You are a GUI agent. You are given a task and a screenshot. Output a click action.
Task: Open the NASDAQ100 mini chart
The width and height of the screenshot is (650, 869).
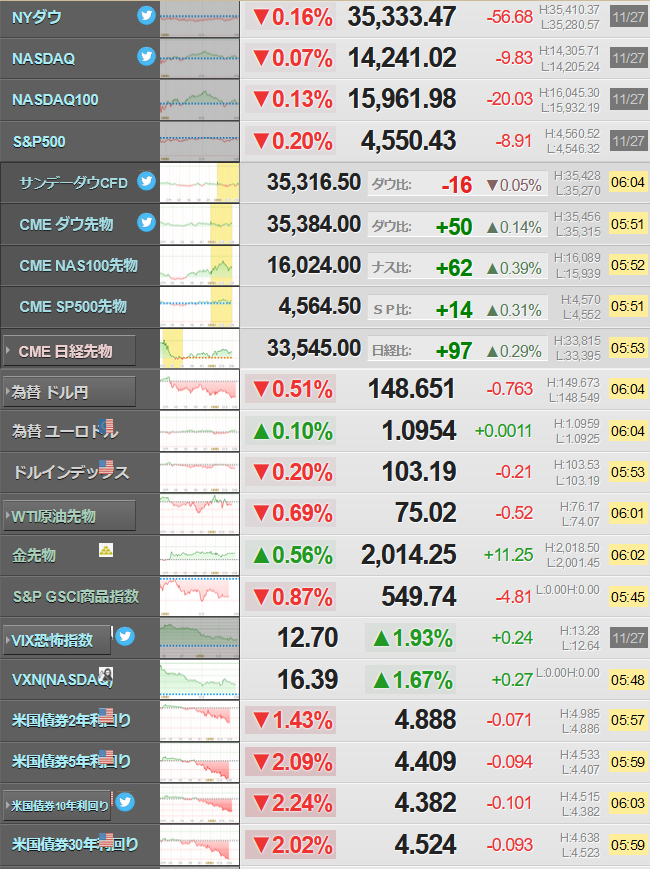(x=199, y=100)
